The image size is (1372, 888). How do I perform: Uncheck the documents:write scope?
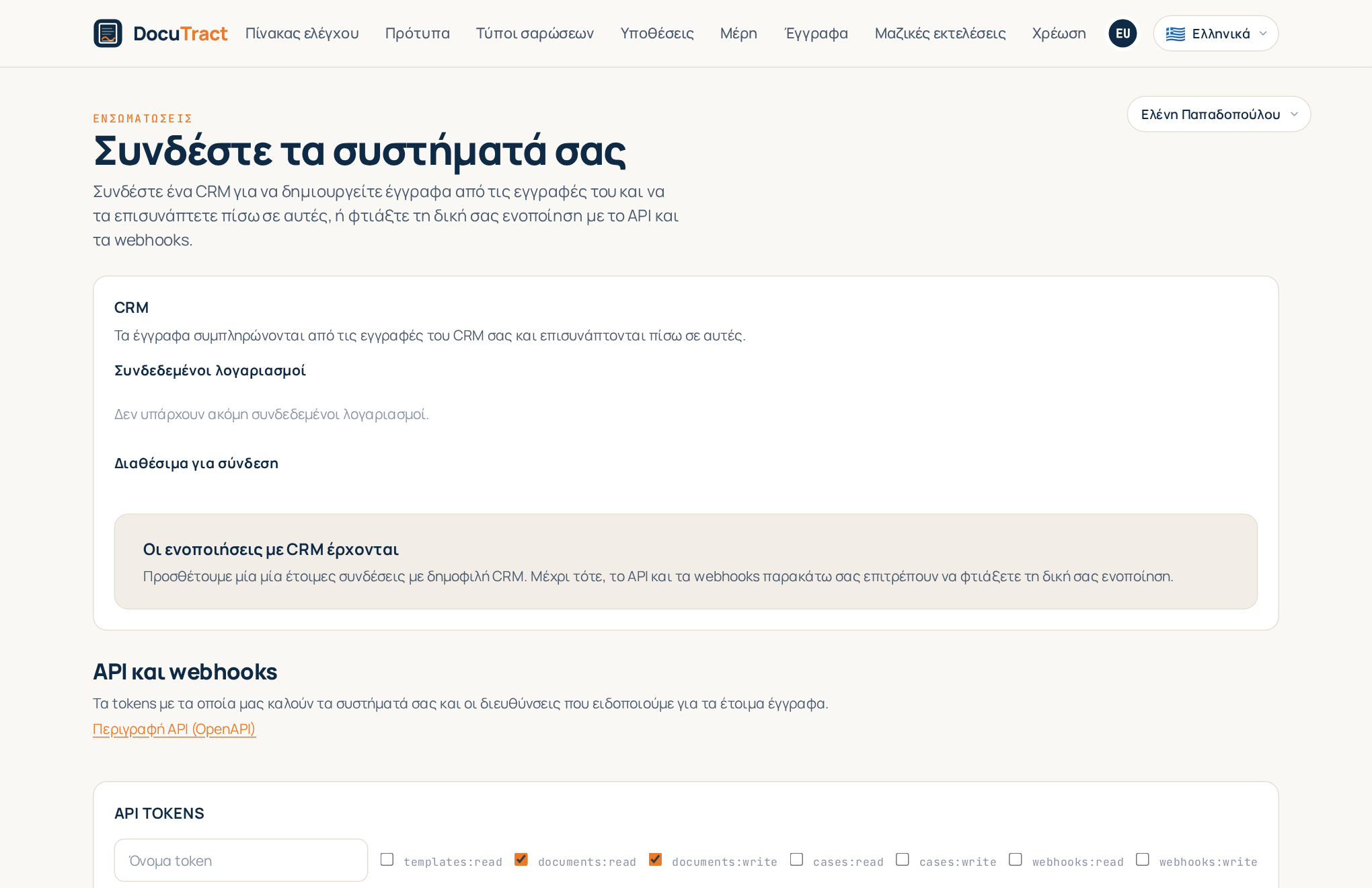click(655, 860)
